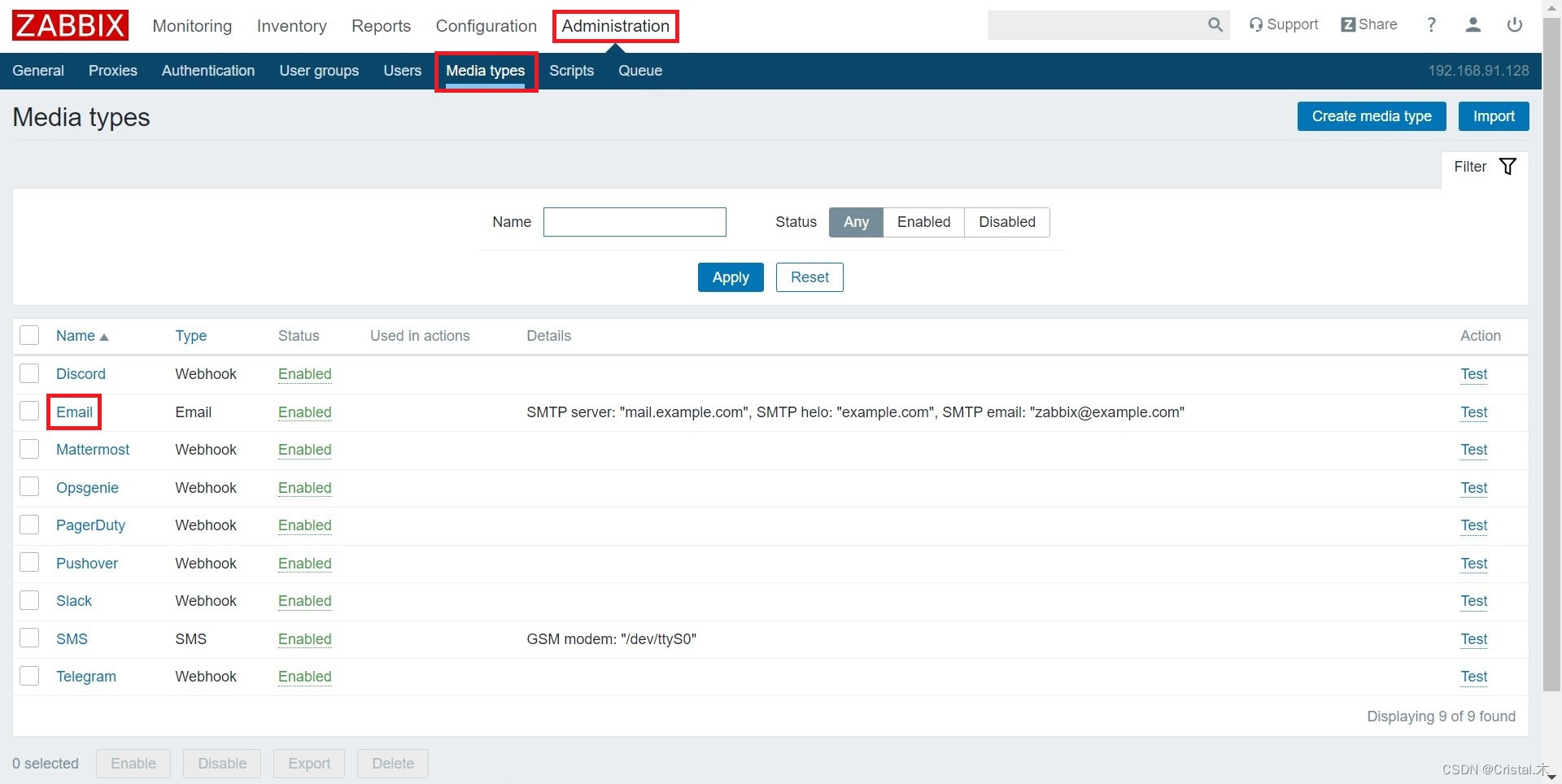The height and width of the screenshot is (784, 1562).
Task: Select the Any status filter
Action: tap(856, 222)
